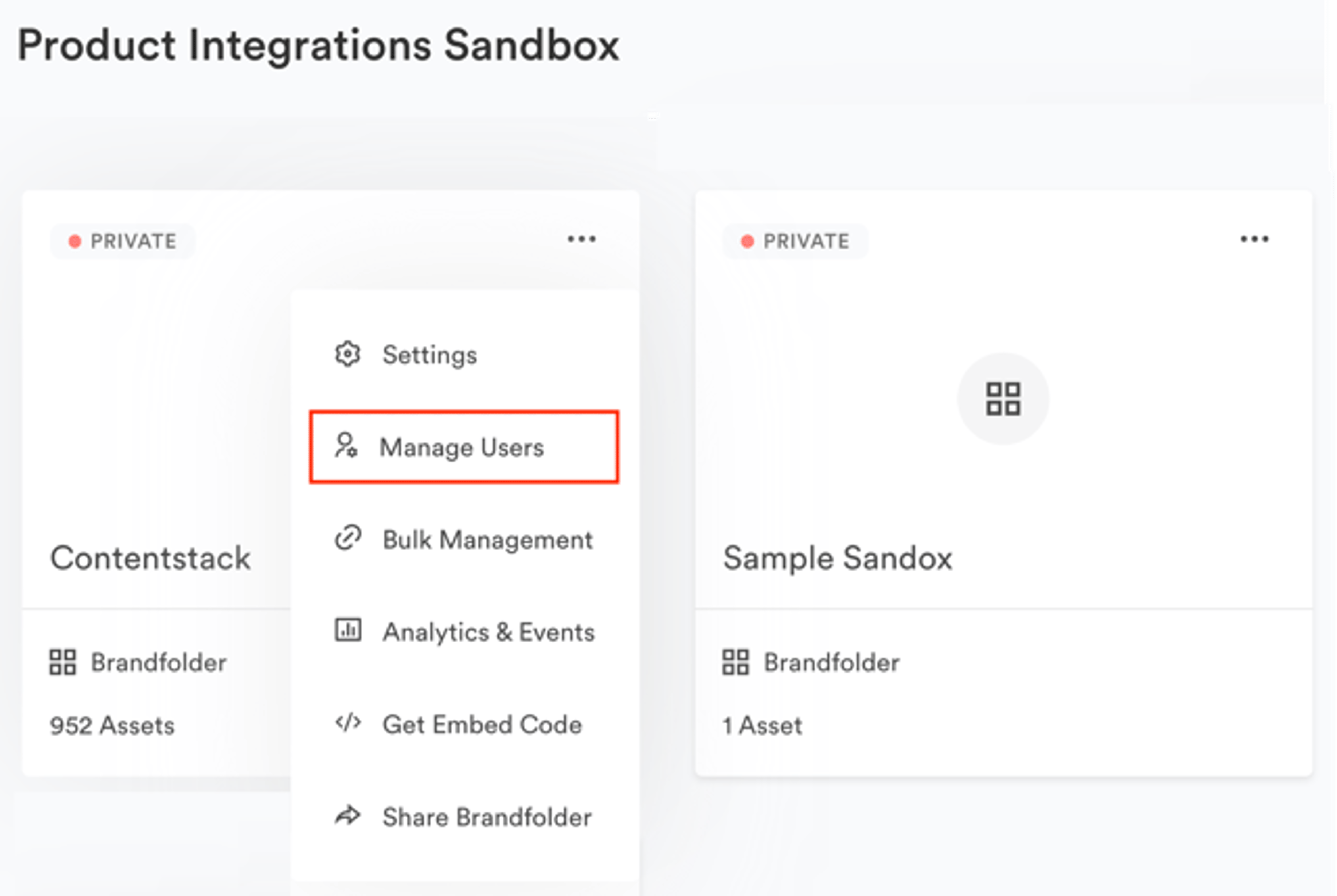Click the embed code brackets icon
The height and width of the screenshot is (896, 1337).
click(x=347, y=723)
